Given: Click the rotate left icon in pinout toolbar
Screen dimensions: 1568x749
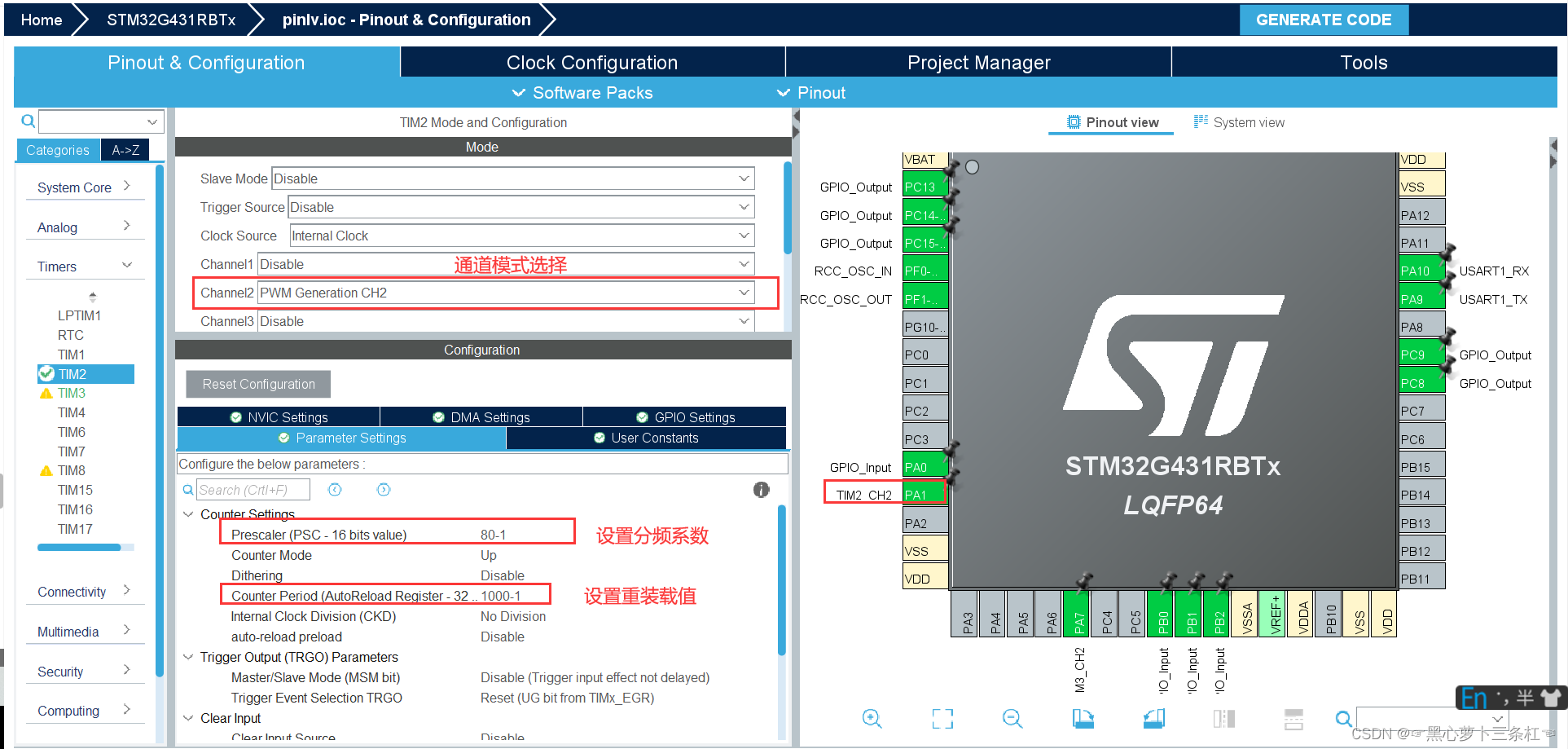Looking at the screenshot, I should (1083, 718).
